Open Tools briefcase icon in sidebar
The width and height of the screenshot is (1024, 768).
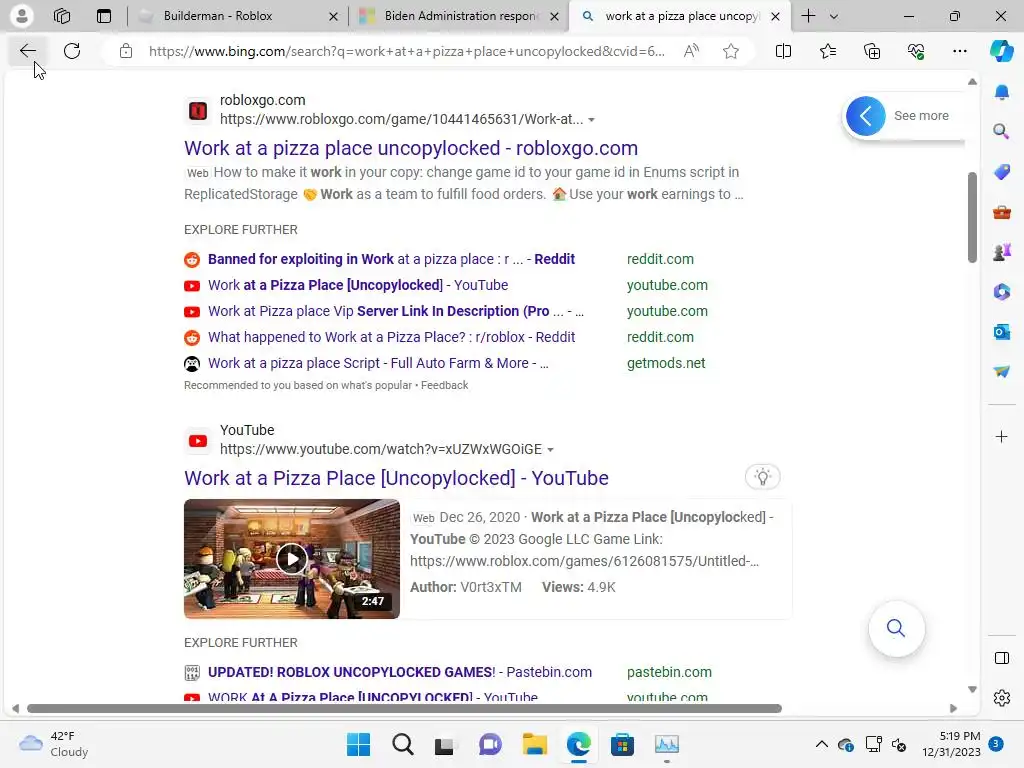coord(1001,212)
